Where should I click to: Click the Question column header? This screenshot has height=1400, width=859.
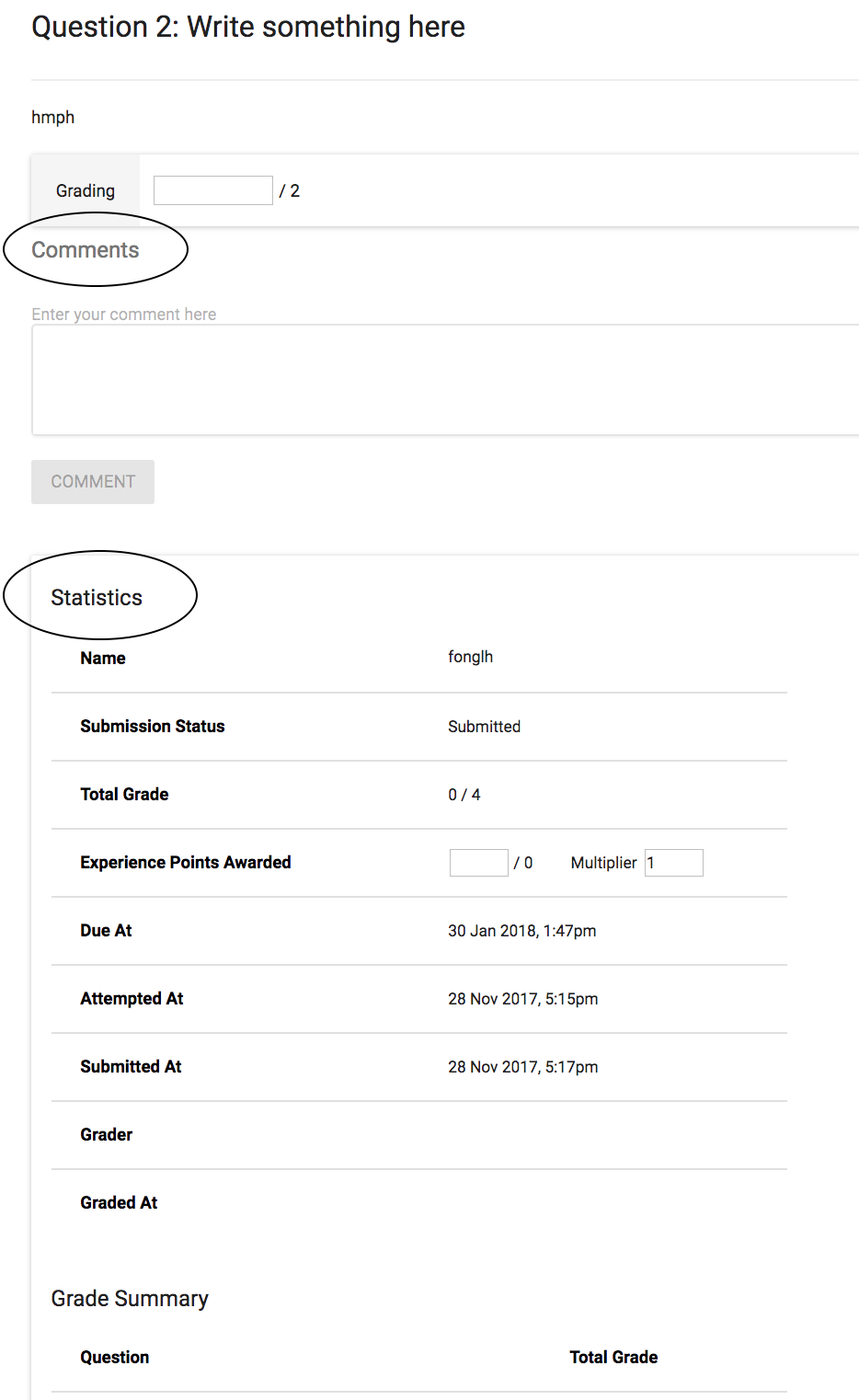click(x=114, y=1356)
